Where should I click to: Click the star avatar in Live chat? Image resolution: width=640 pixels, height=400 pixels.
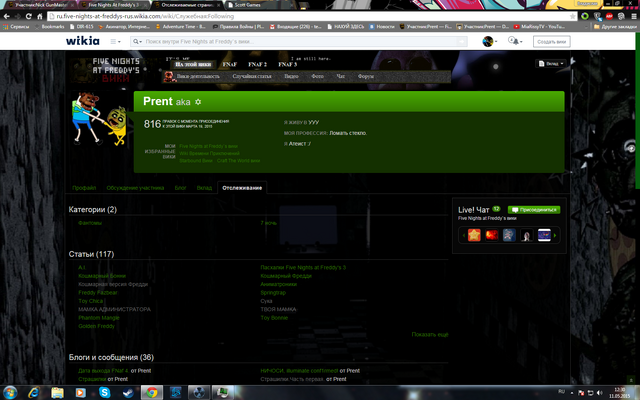[474, 235]
